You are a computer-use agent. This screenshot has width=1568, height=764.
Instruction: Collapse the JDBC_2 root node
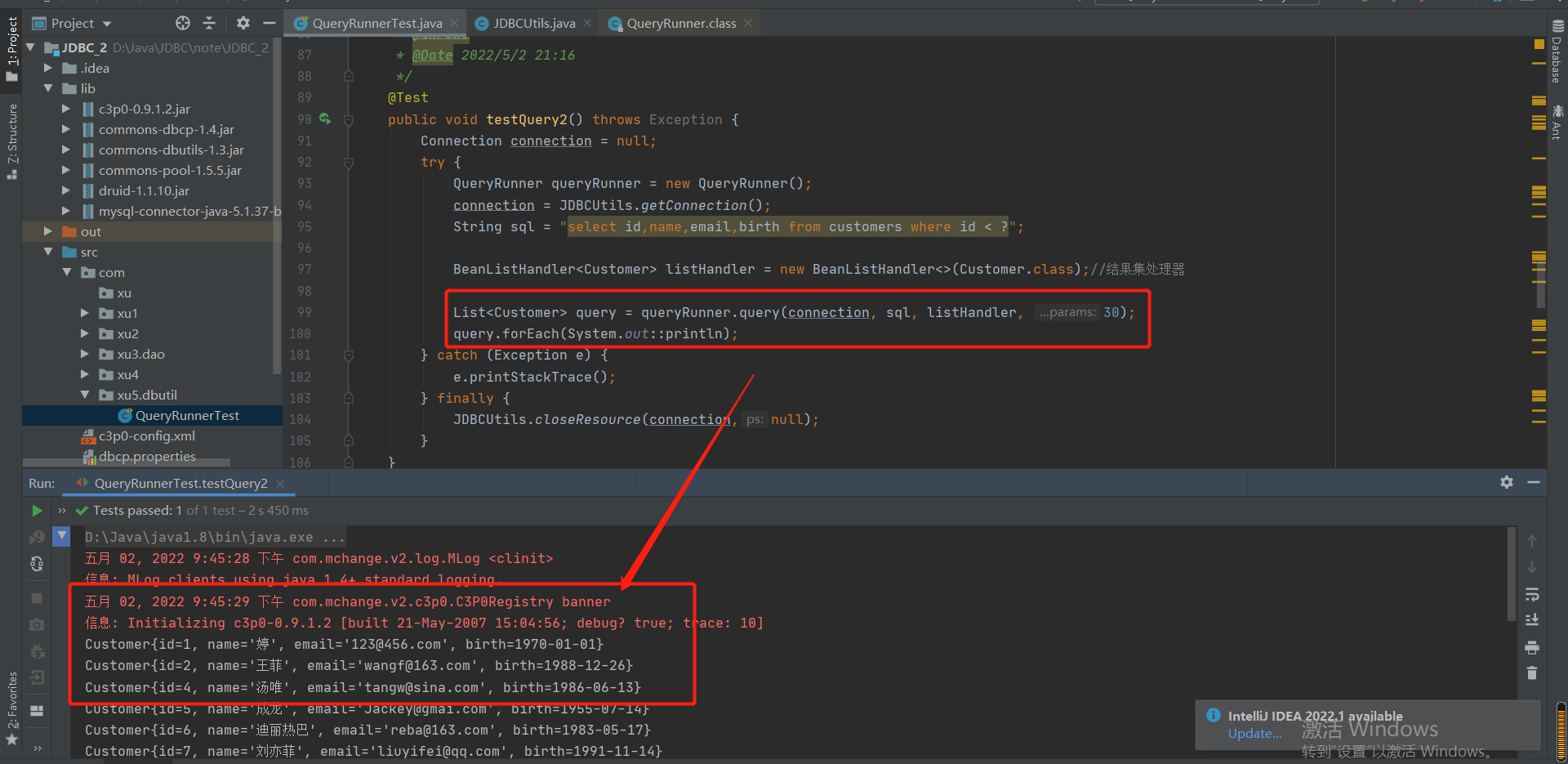click(x=31, y=47)
